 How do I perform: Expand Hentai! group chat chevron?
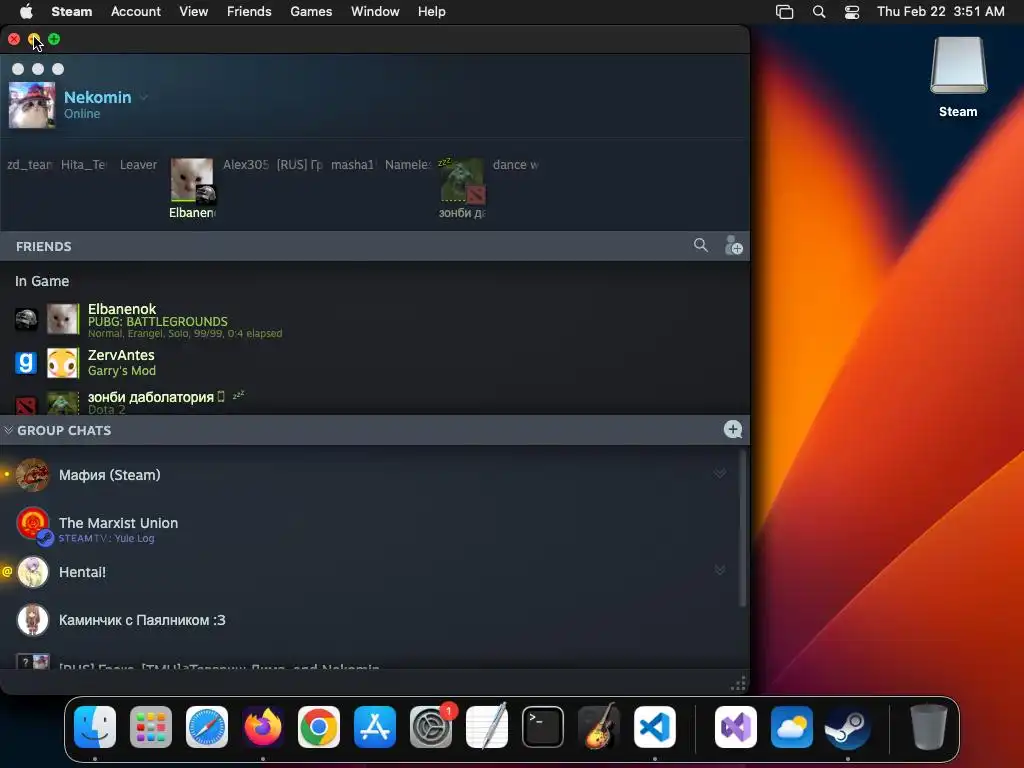720,570
